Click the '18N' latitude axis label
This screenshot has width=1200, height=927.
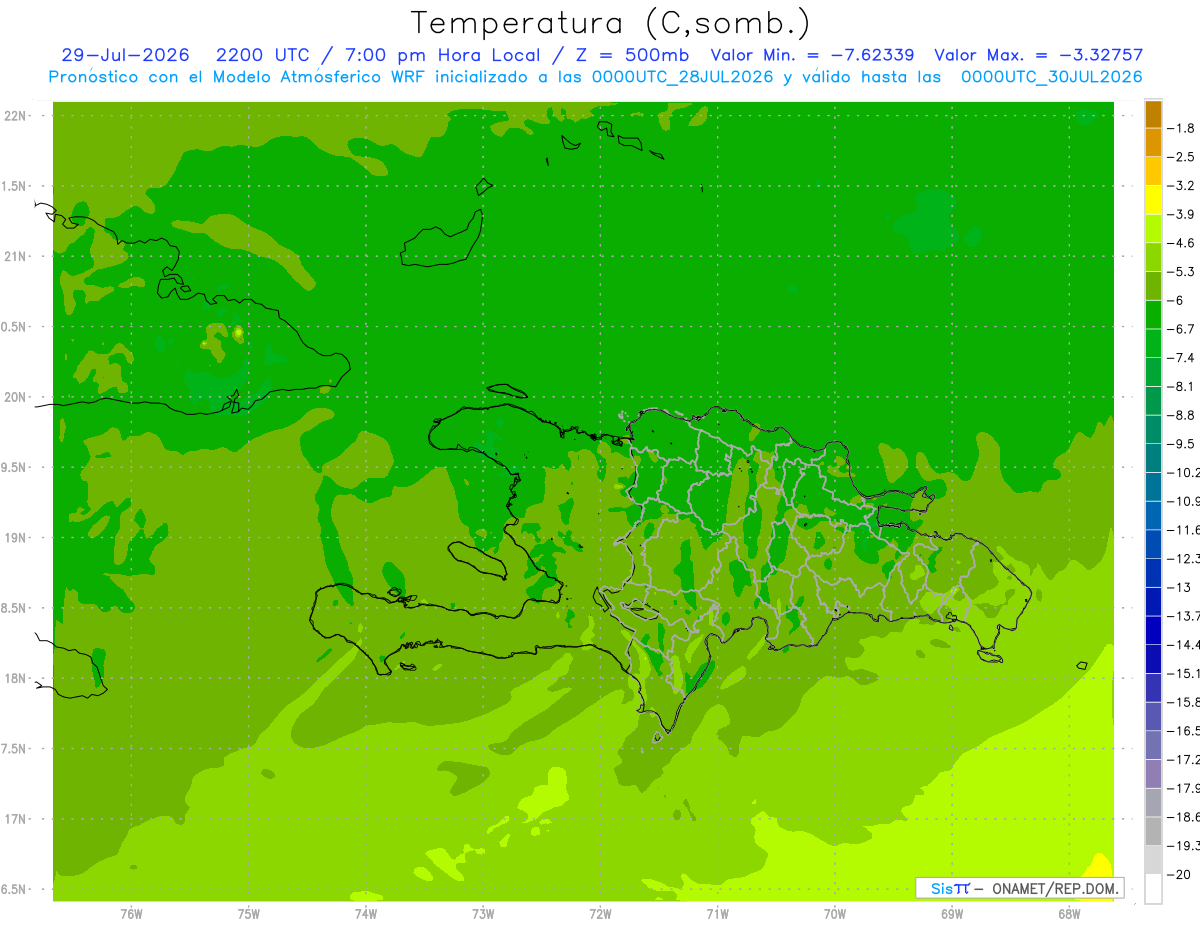pos(15,678)
